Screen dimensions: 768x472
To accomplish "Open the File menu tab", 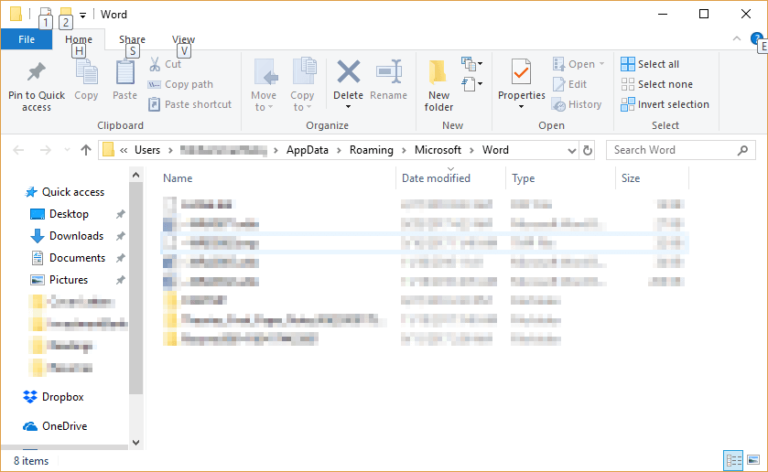I will 26,39.
